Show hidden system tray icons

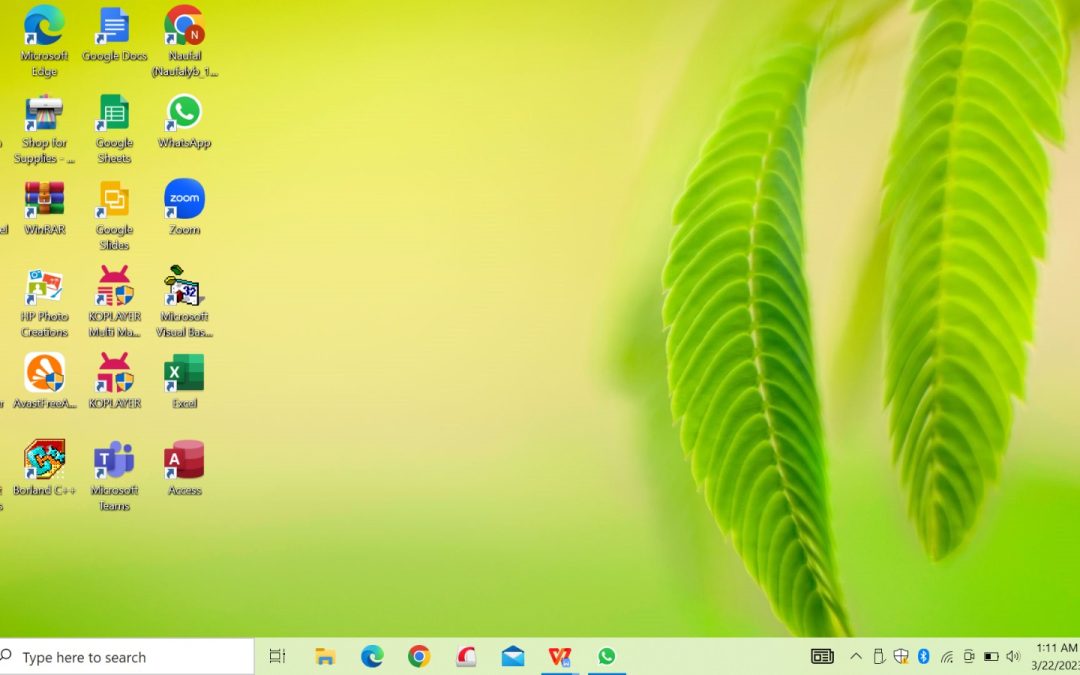tap(855, 656)
